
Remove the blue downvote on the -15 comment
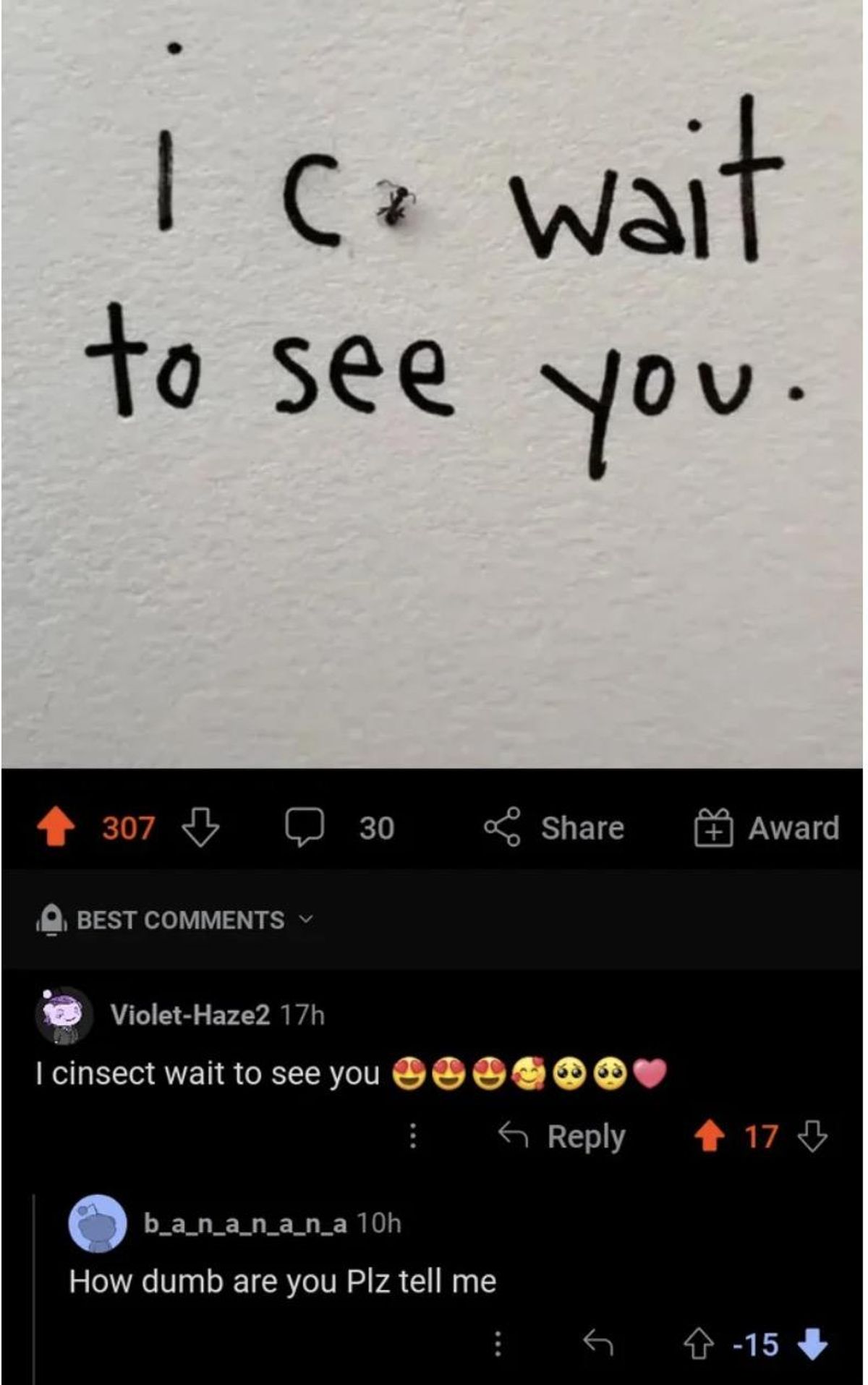[812, 1344]
